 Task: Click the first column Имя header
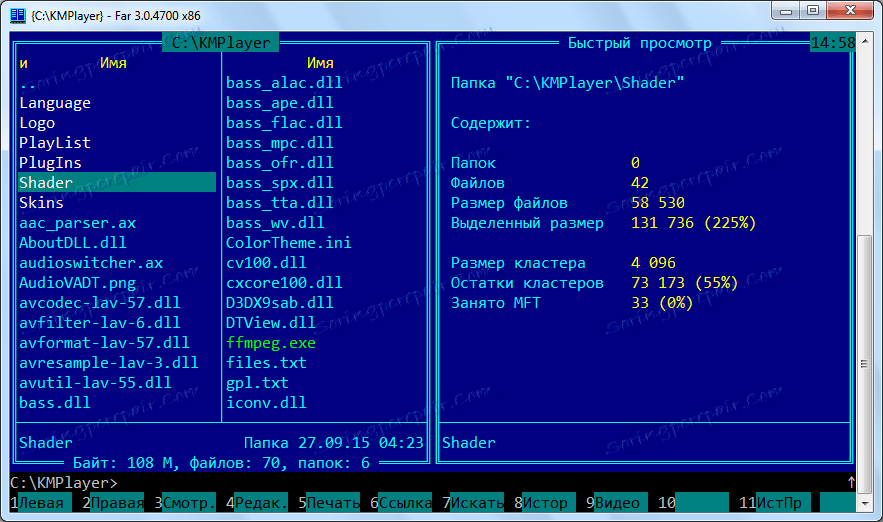113,63
